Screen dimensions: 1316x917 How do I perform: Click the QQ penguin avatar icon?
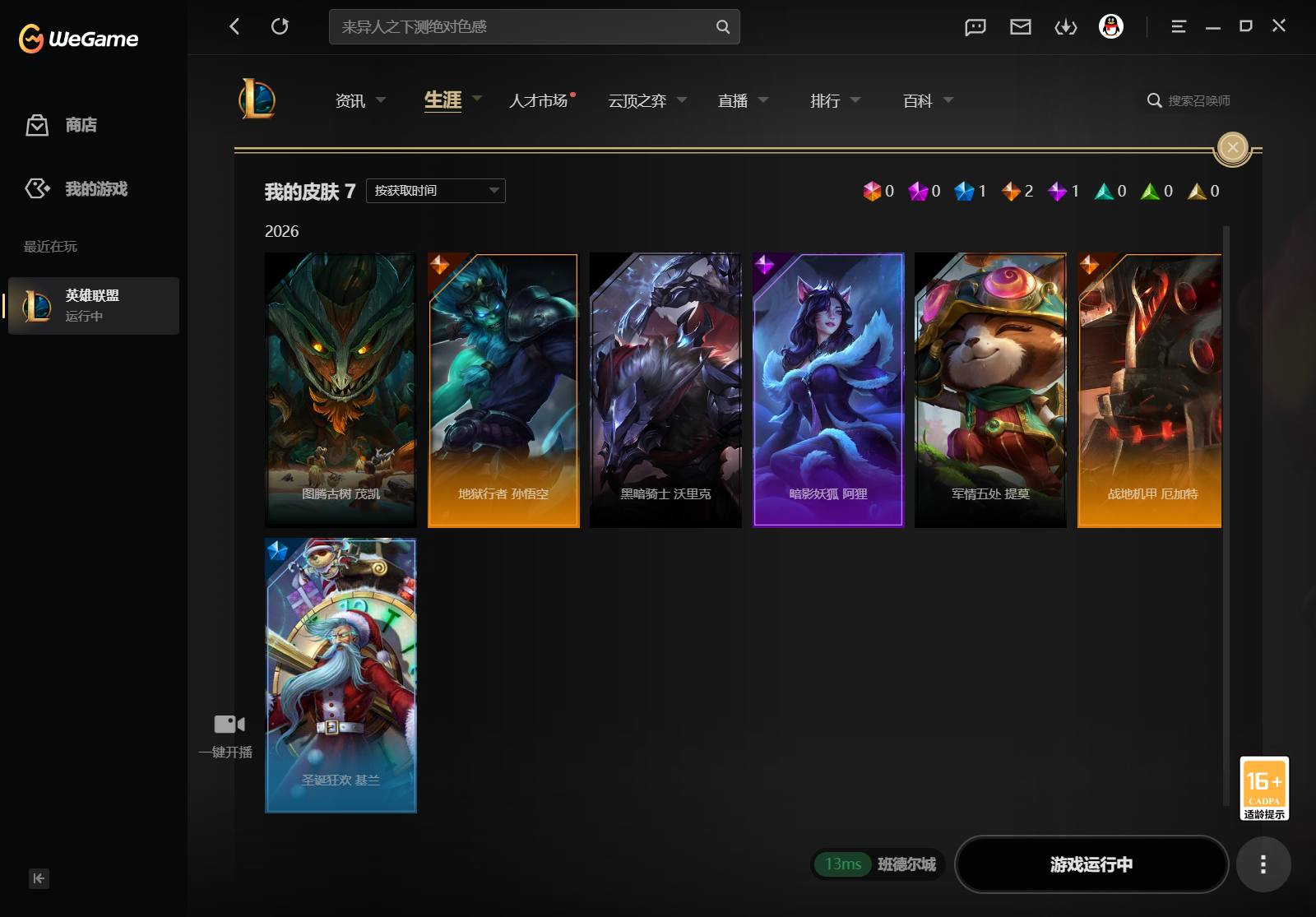click(x=1111, y=27)
